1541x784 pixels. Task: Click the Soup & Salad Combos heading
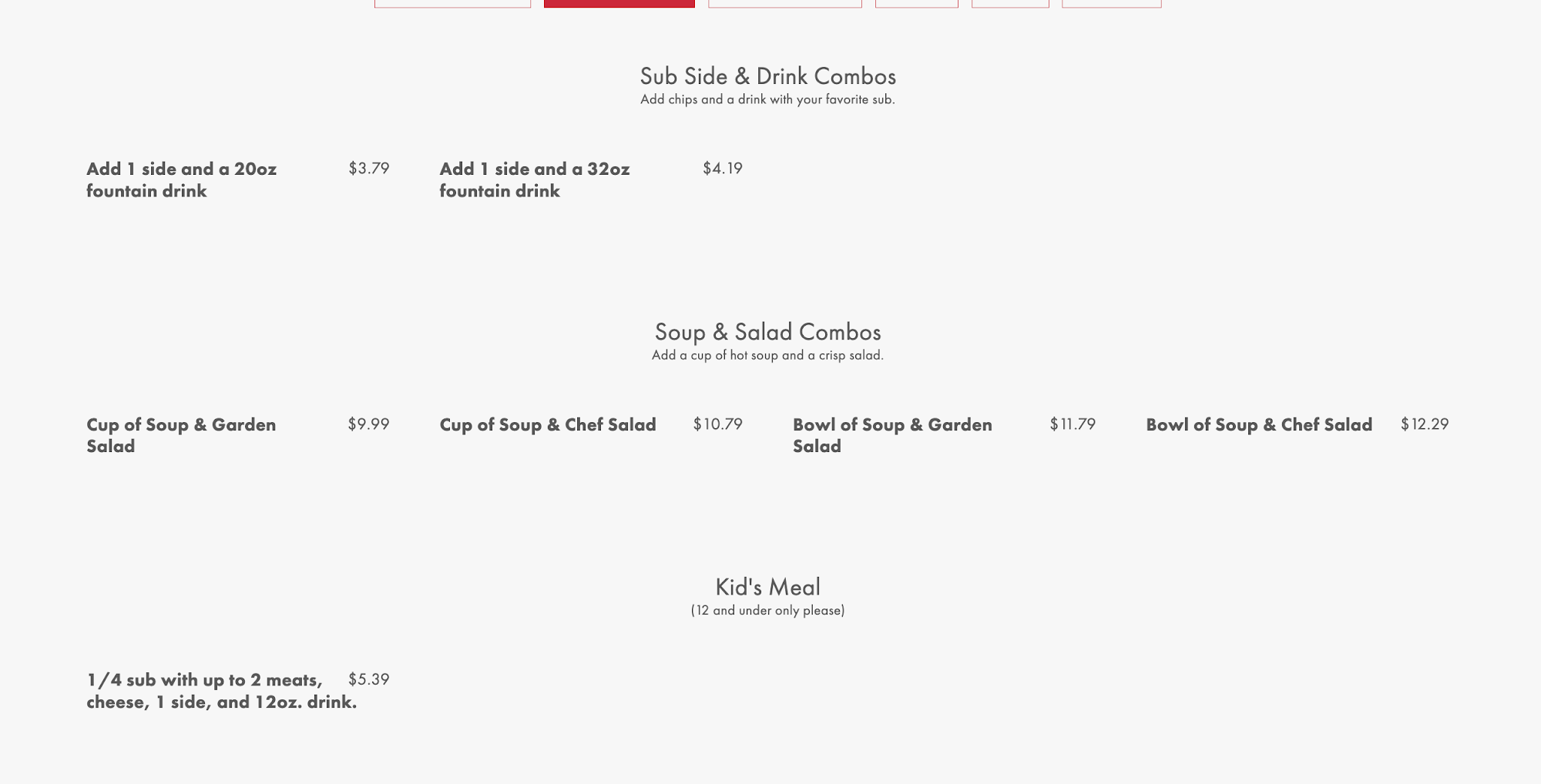(x=768, y=332)
